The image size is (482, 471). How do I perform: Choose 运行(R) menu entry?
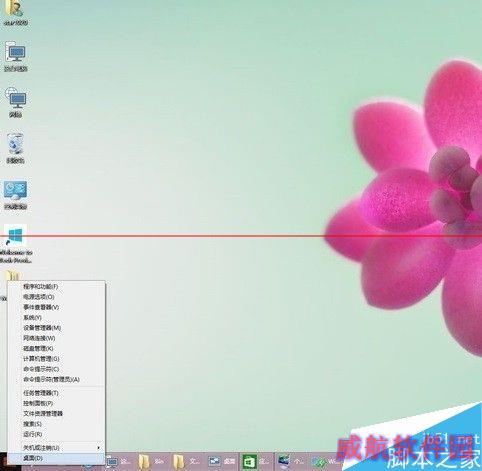[x=56, y=434]
